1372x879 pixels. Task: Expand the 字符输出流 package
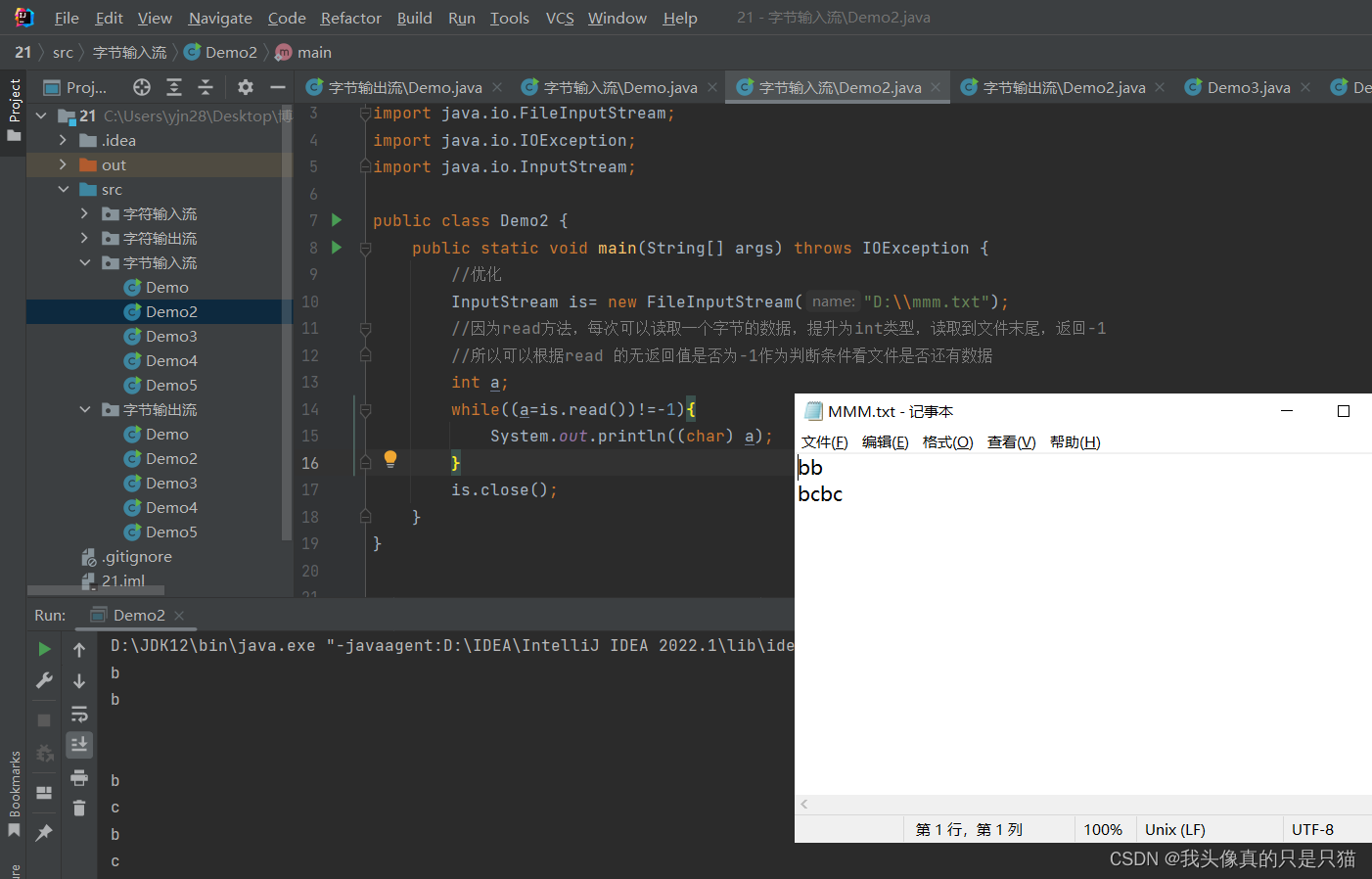pyautogui.click(x=84, y=238)
